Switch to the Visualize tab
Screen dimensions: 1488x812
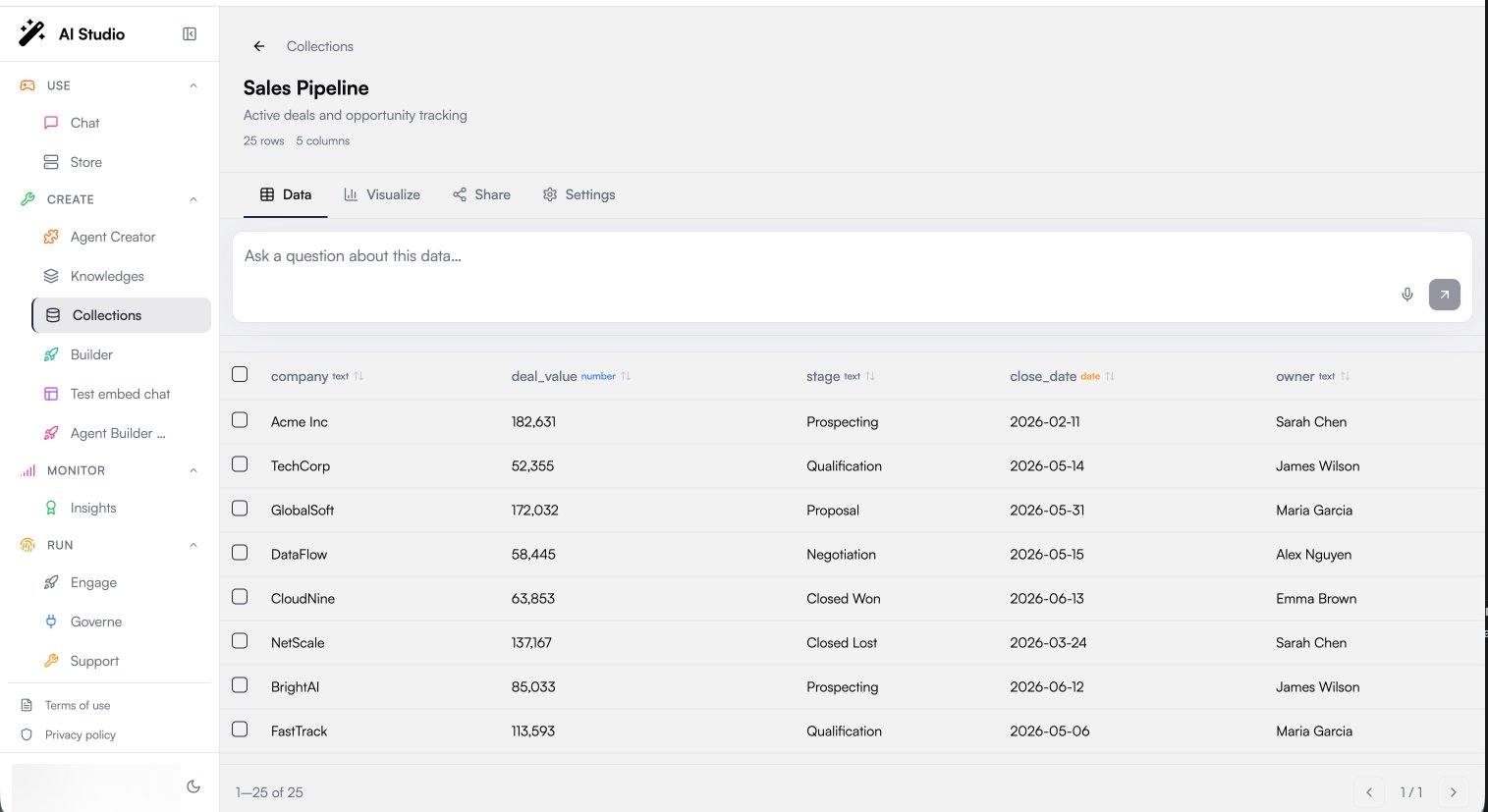(382, 194)
